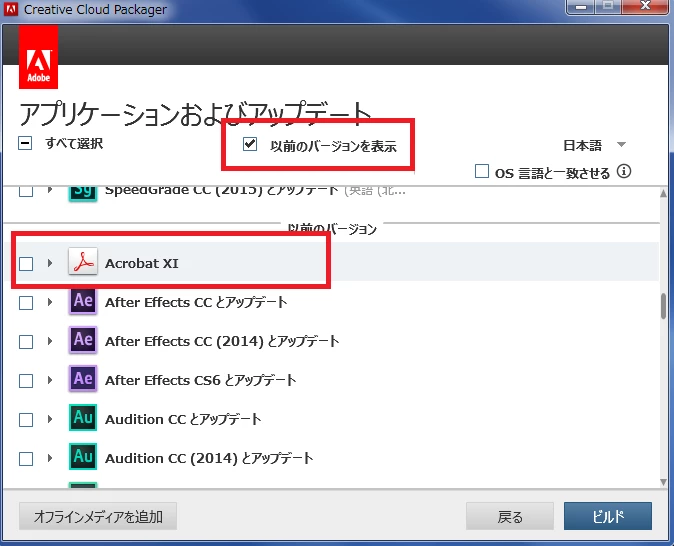674x546 pixels.
Task: Check the Acrobat XI checkbox
Action: pos(26,264)
